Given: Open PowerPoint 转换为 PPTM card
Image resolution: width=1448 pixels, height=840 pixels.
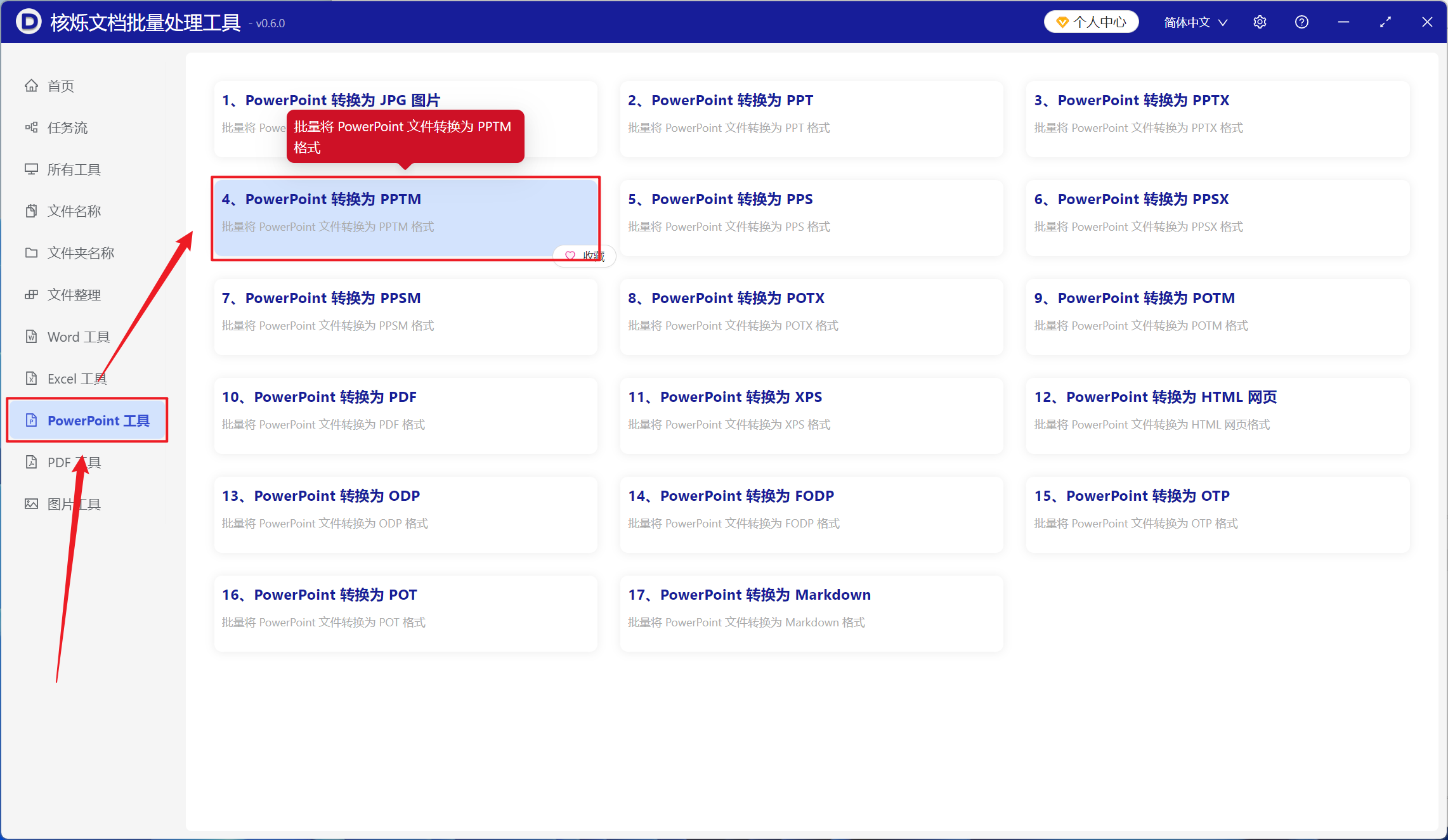Looking at the screenshot, I should 406,217.
